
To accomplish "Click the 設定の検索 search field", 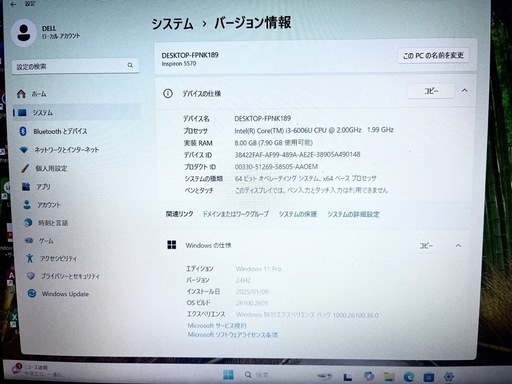I will (76, 66).
